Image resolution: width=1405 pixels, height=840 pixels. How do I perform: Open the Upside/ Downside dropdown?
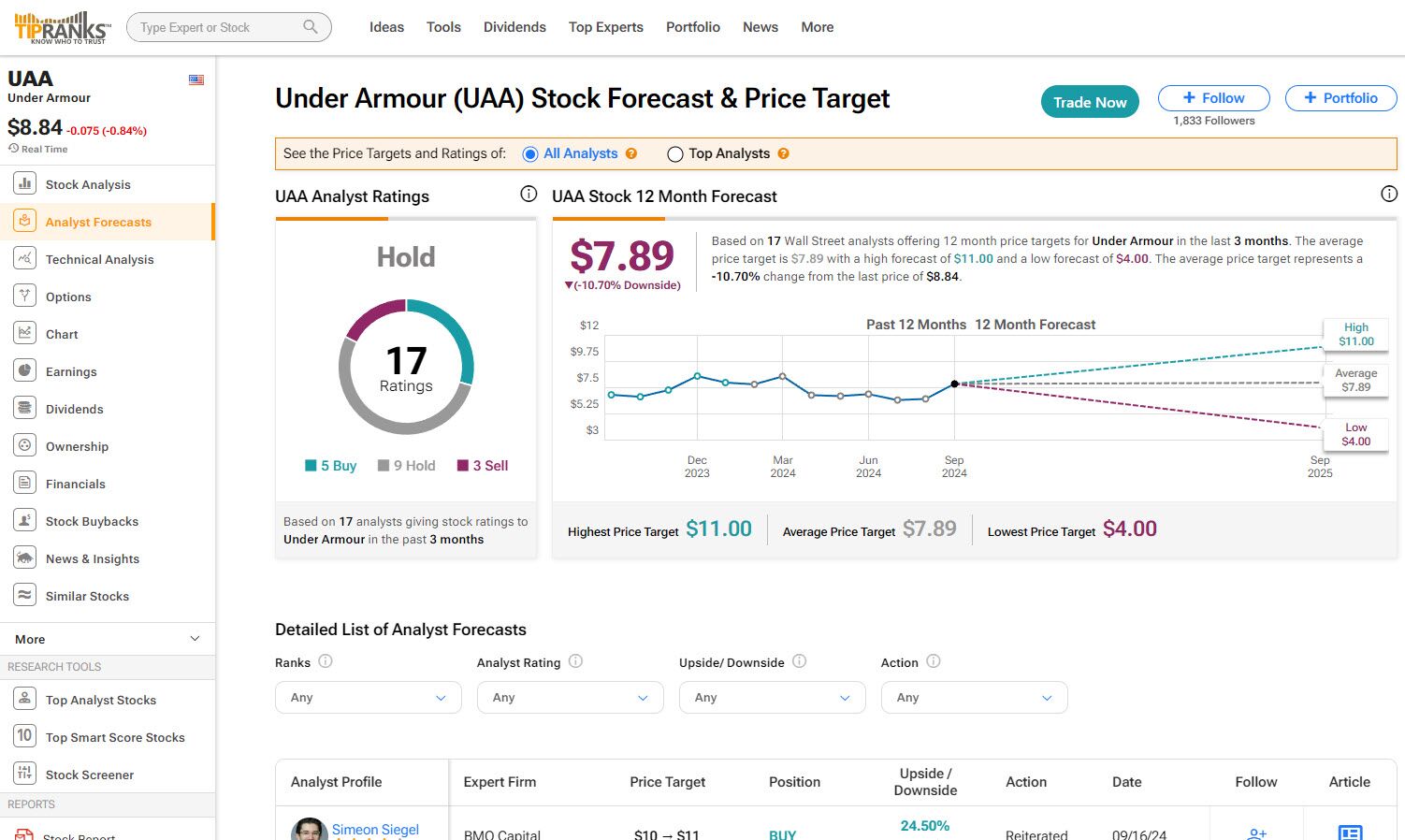click(x=773, y=698)
